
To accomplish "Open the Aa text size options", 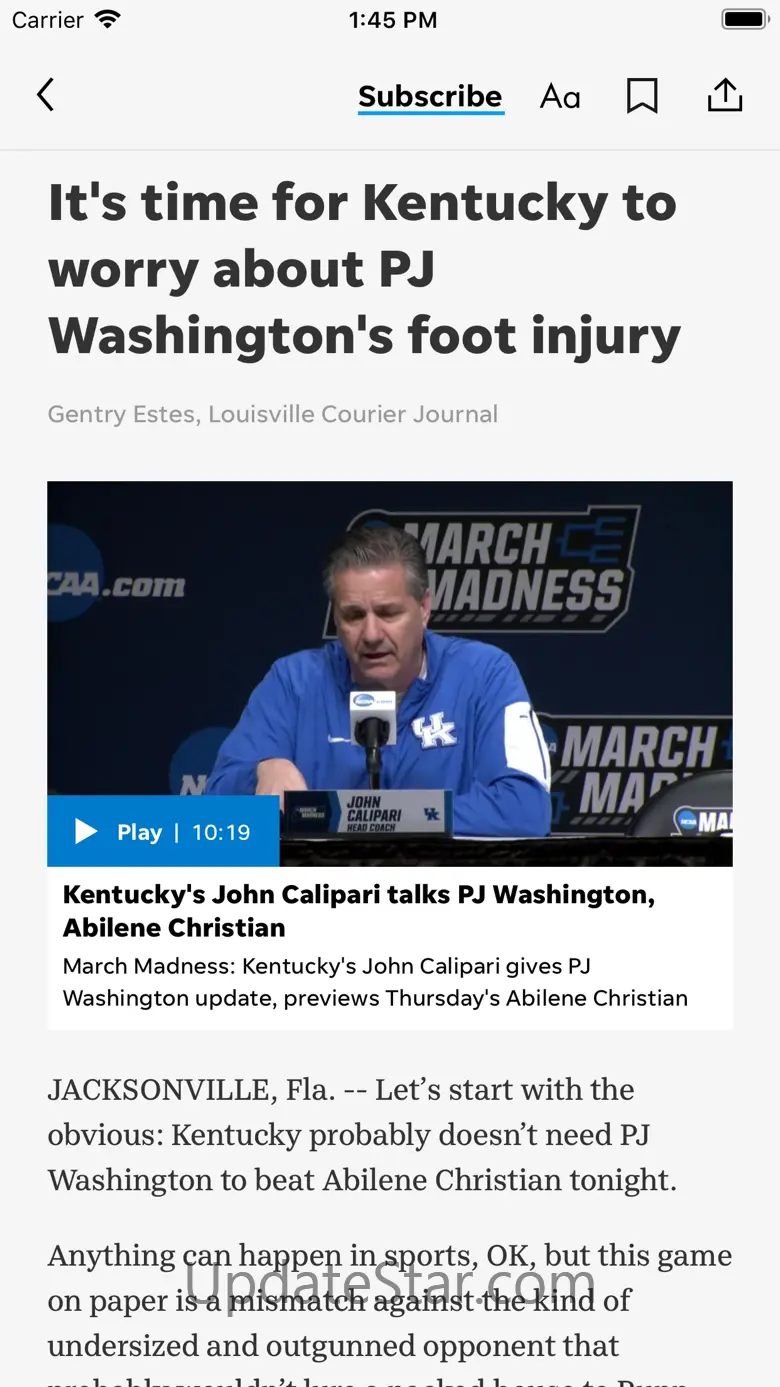I will 560,96.
